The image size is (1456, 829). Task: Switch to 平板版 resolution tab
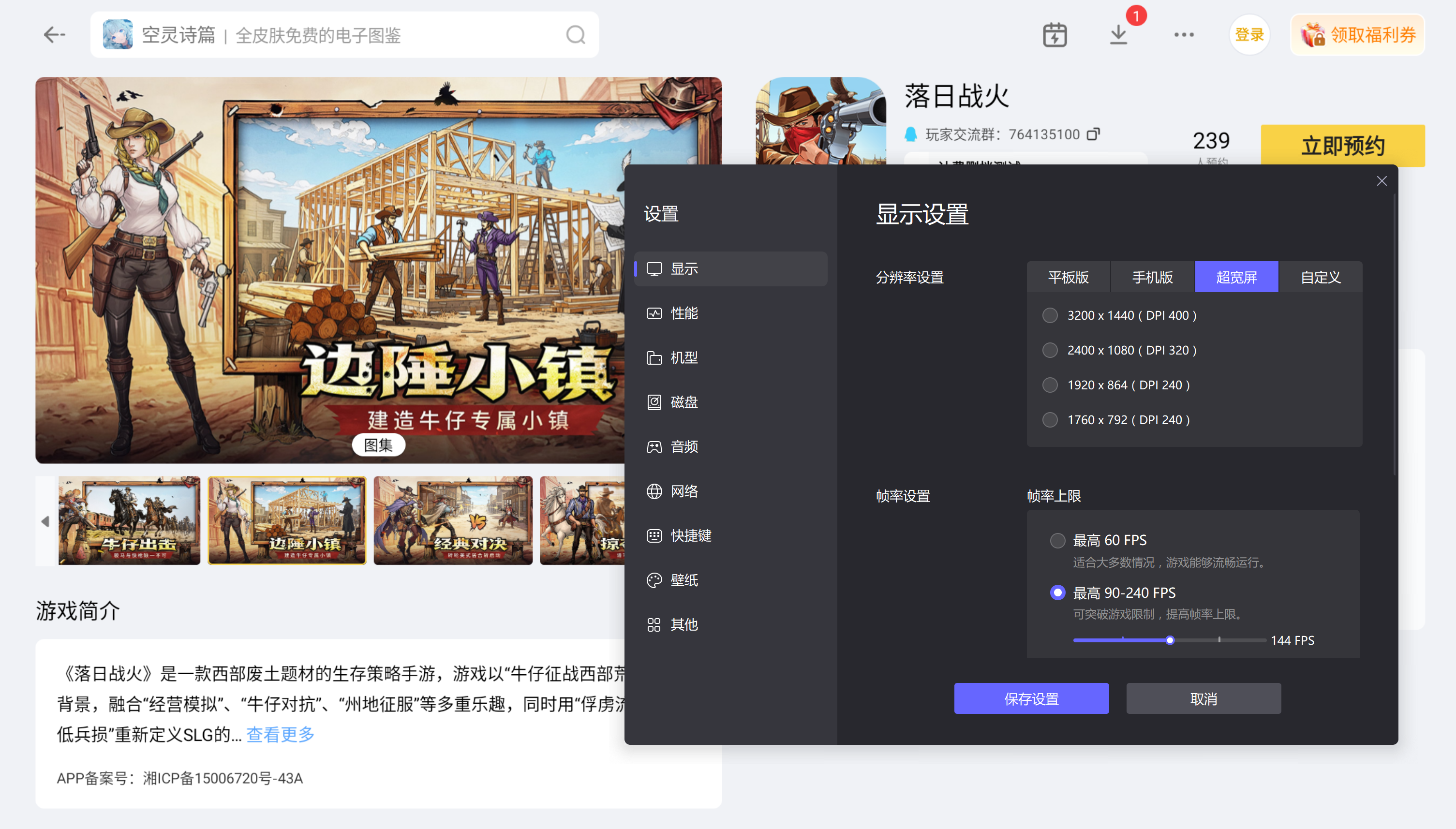[x=1068, y=277]
